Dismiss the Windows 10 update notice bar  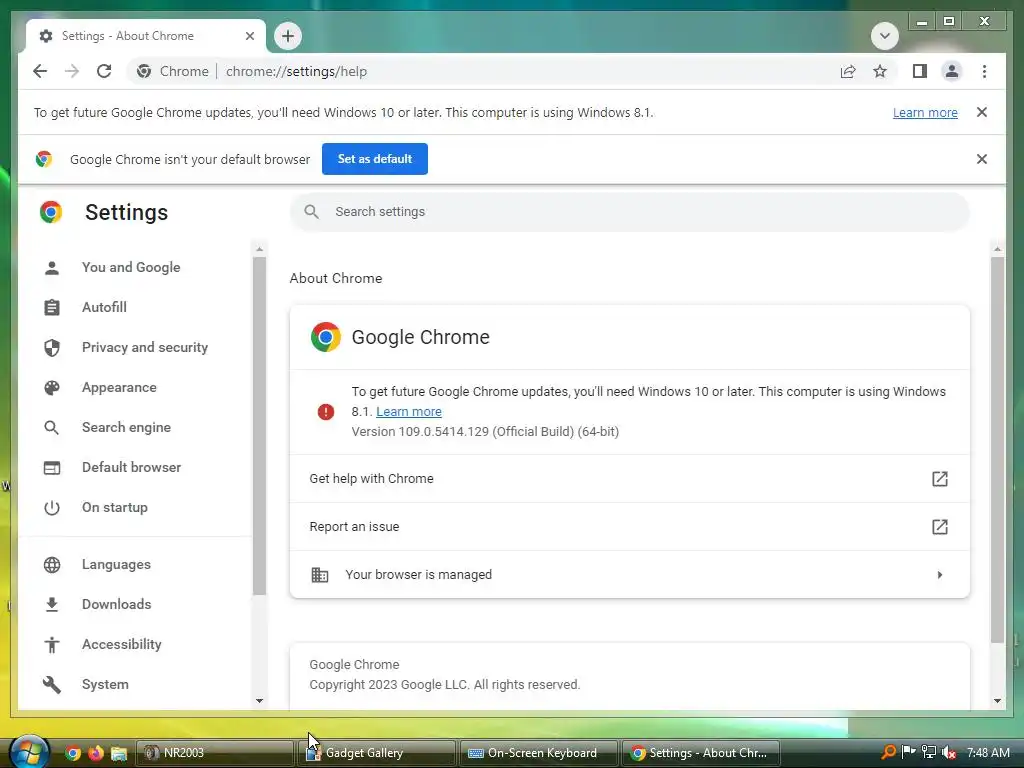pyautogui.click(x=982, y=112)
